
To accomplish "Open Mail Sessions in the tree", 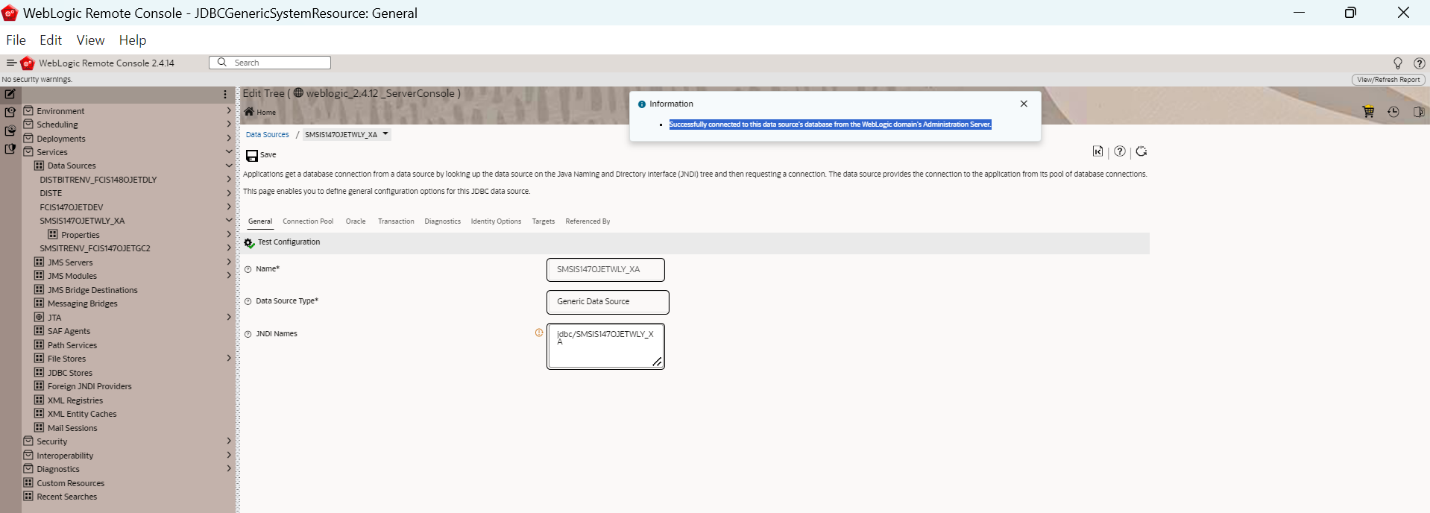I will coord(72,428).
